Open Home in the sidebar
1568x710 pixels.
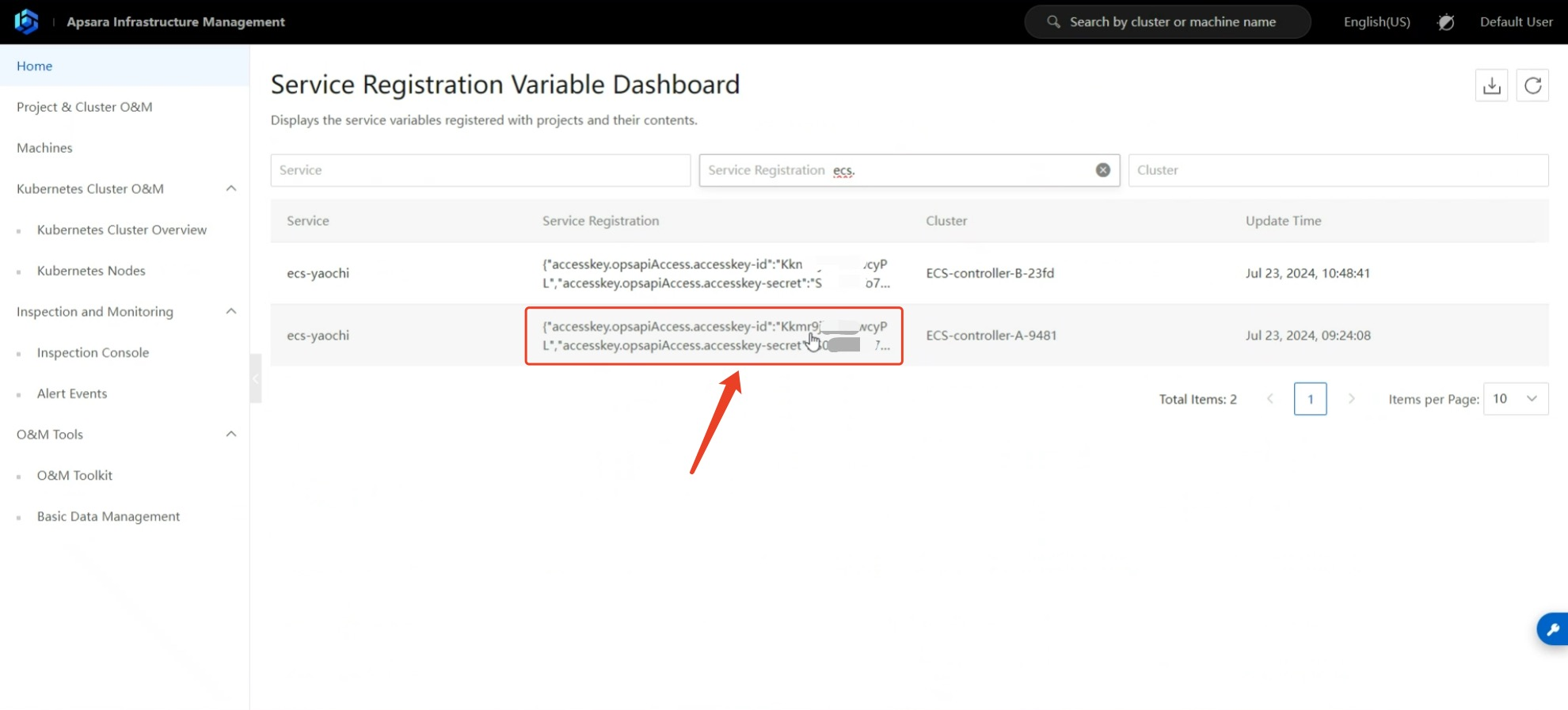click(124, 66)
